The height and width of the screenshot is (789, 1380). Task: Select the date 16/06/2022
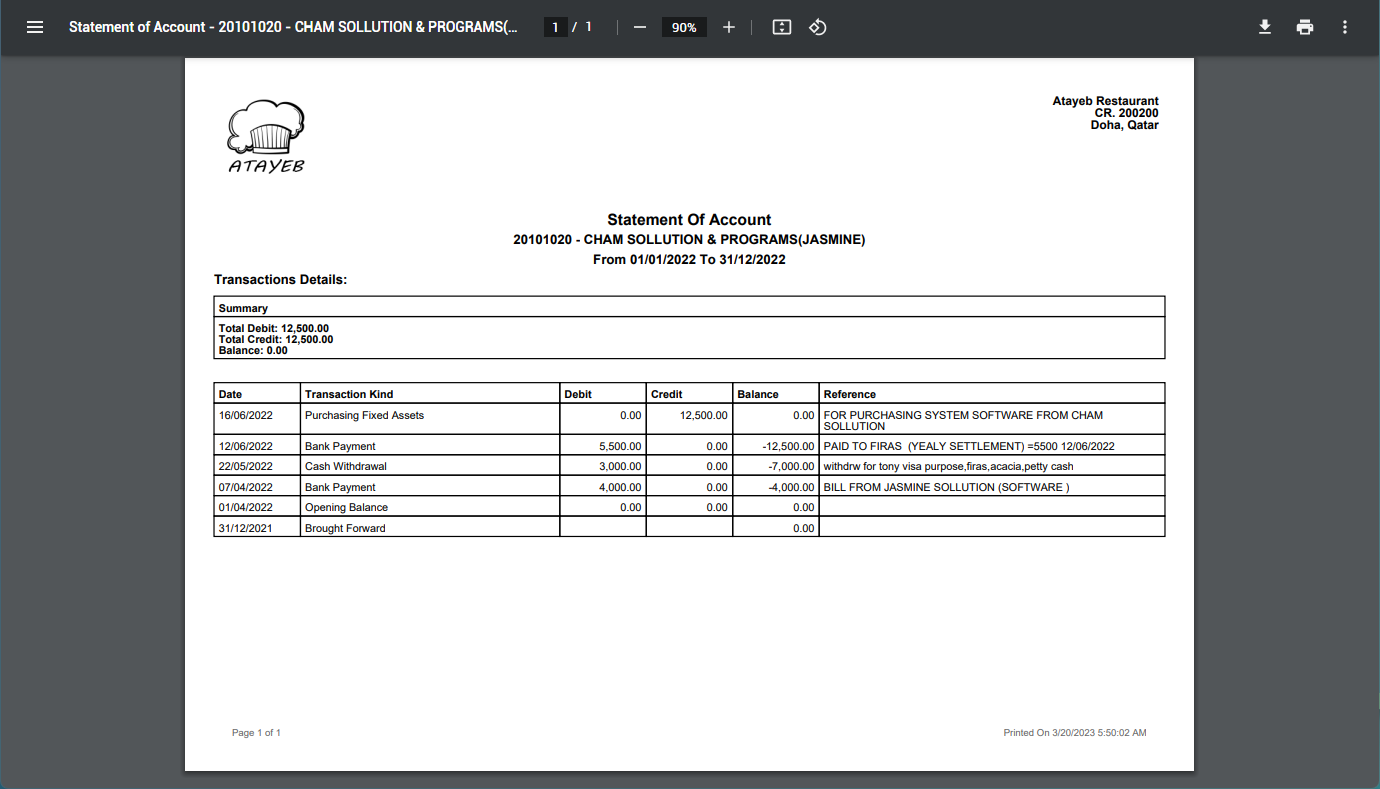click(246, 415)
